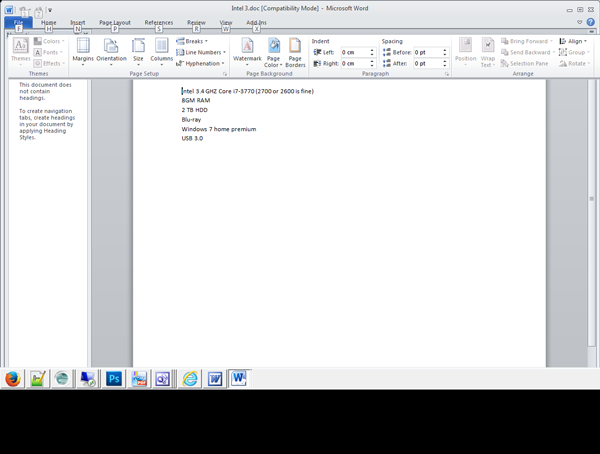Open theme Effects dropdown
The height and width of the screenshot is (454, 600).
click(x=49, y=63)
